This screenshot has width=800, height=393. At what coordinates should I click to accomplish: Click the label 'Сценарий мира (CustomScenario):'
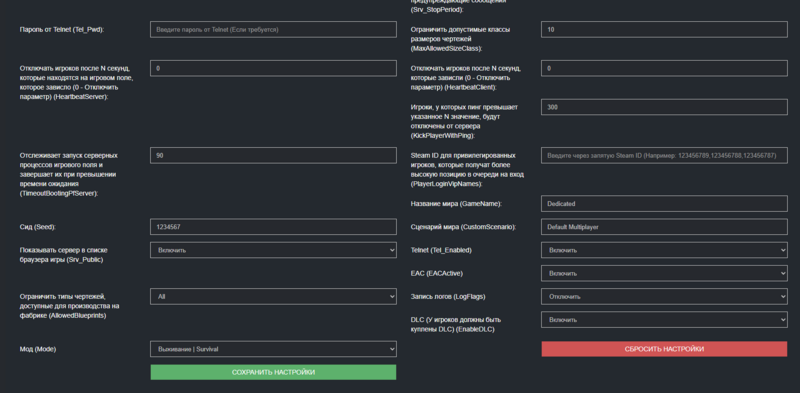click(x=463, y=227)
